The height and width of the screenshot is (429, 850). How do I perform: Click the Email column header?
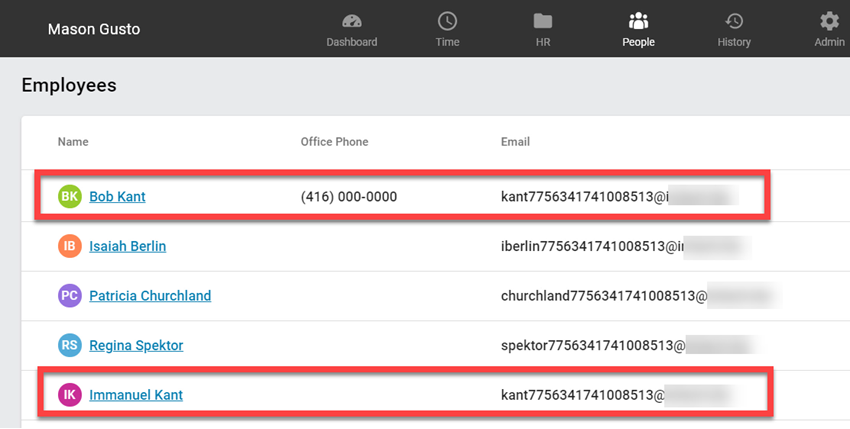(x=515, y=142)
